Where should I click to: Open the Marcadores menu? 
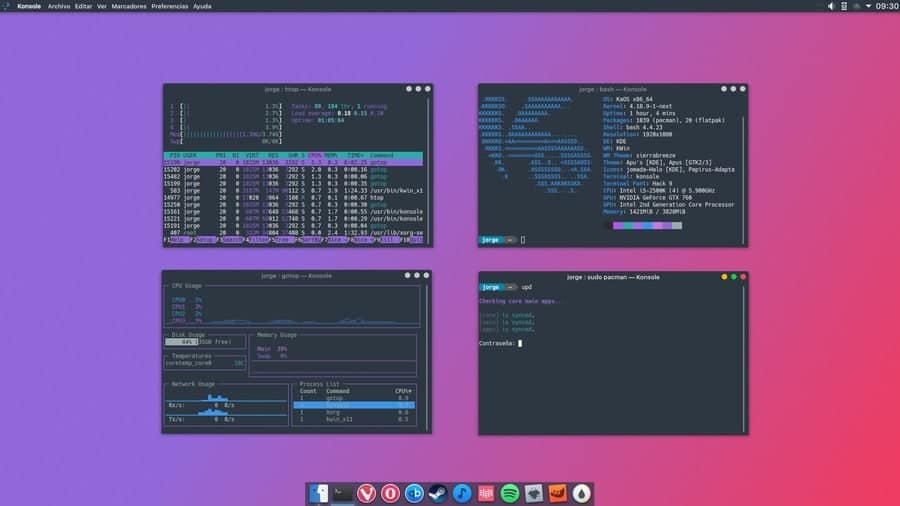(129, 6)
